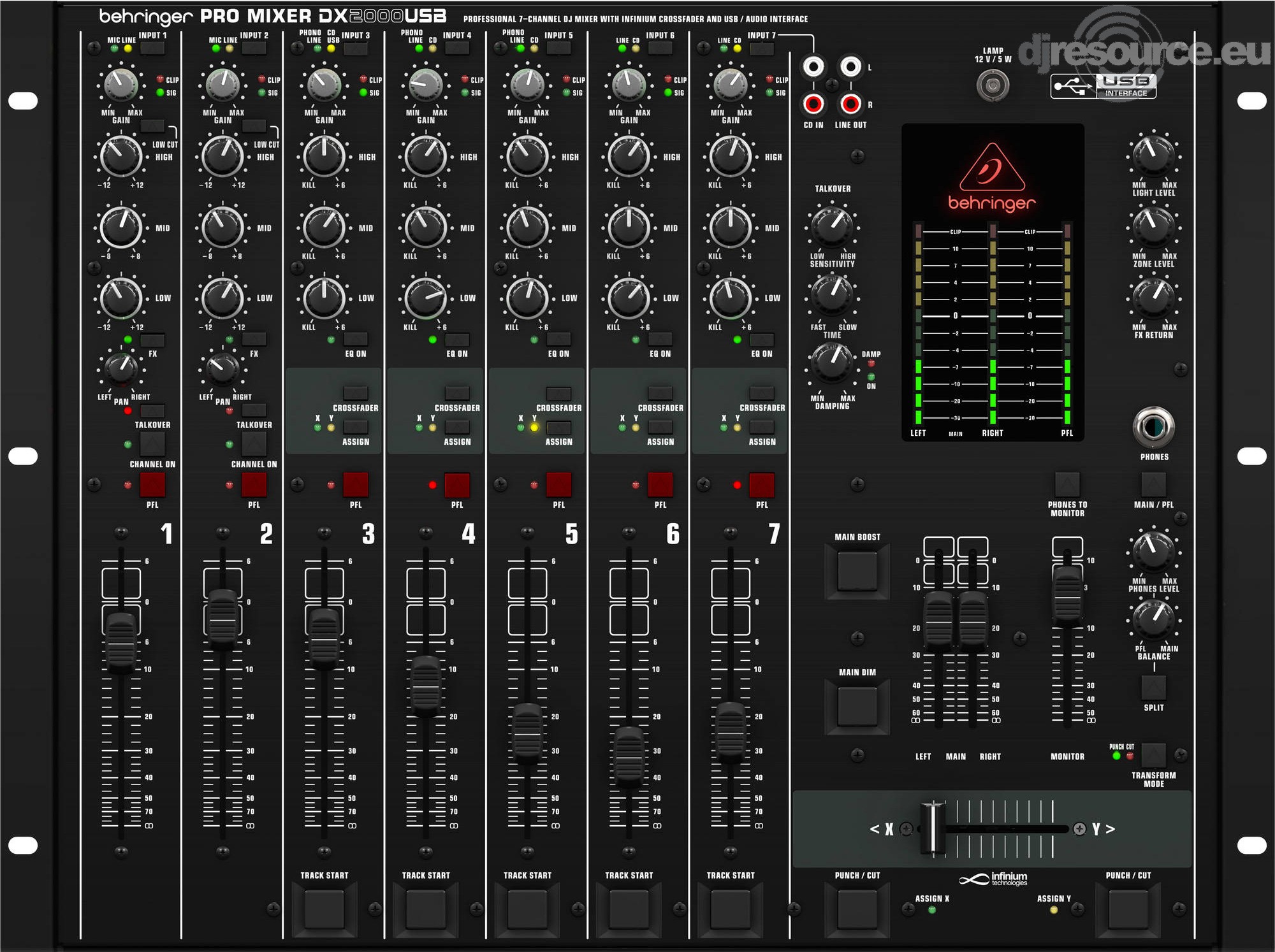Click the talkover DAMPING knob
1275x952 pixels.
[x=832, y=363]
